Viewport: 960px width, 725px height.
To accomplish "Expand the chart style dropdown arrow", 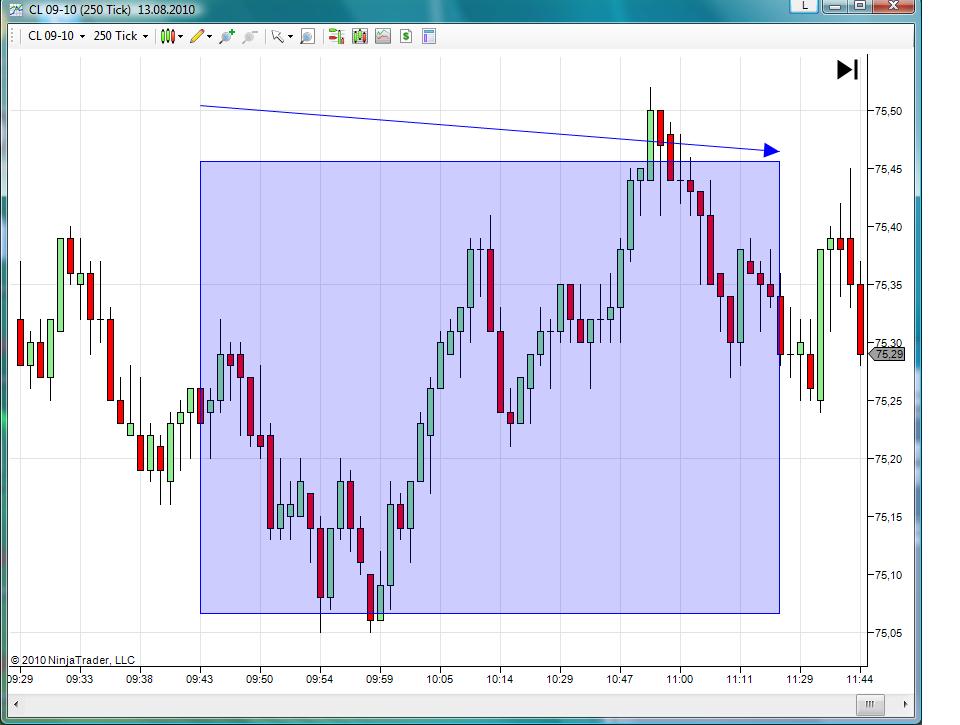I will coord(181,37).
